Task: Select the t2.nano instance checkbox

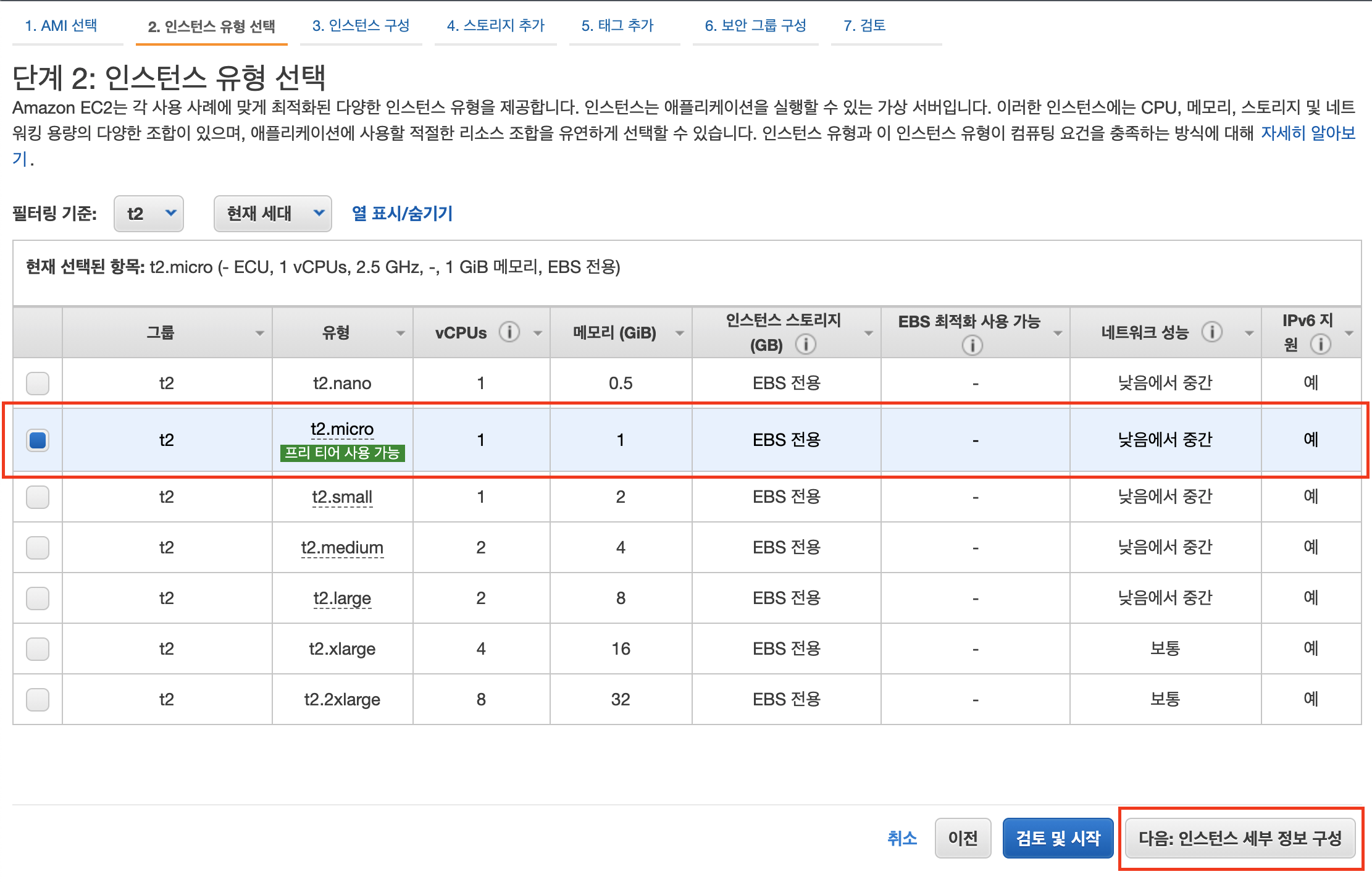Action: (38, 383)
